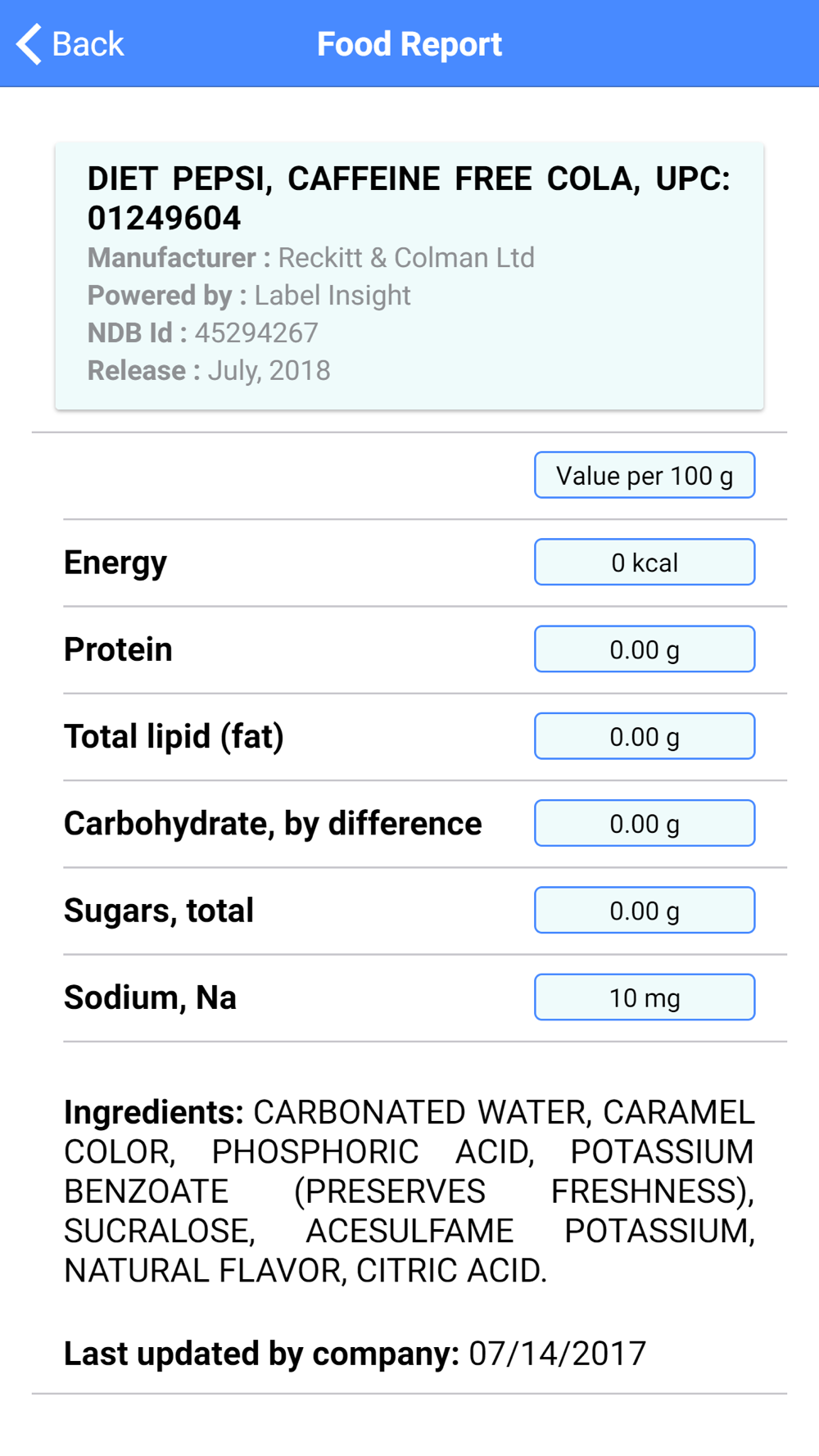The image size is (819, 1456).
Task: Select the Energy row label
Action: pyautogui.click(x=115, y=563)
